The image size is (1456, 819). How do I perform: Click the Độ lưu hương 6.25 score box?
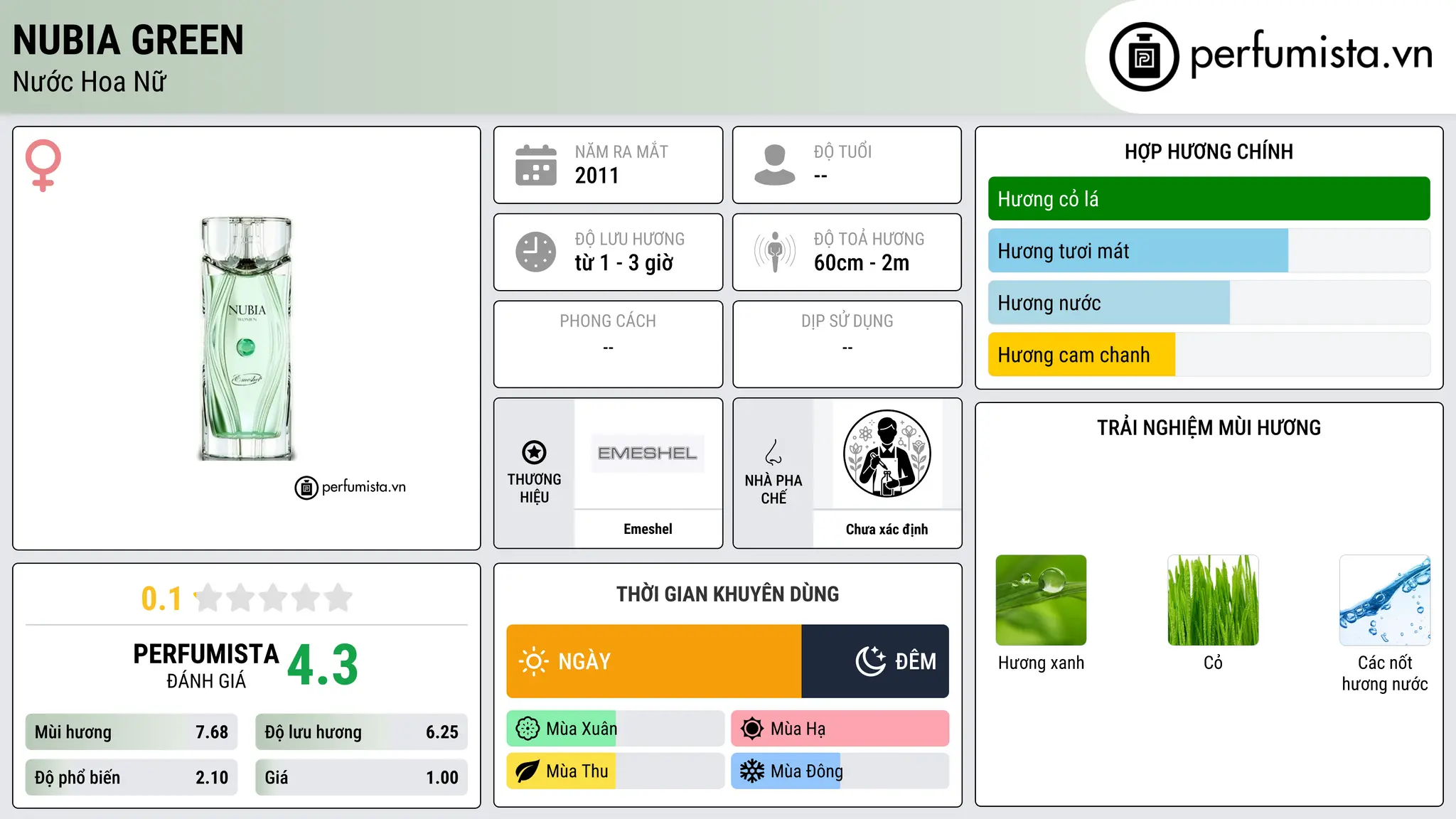[361, 732]
